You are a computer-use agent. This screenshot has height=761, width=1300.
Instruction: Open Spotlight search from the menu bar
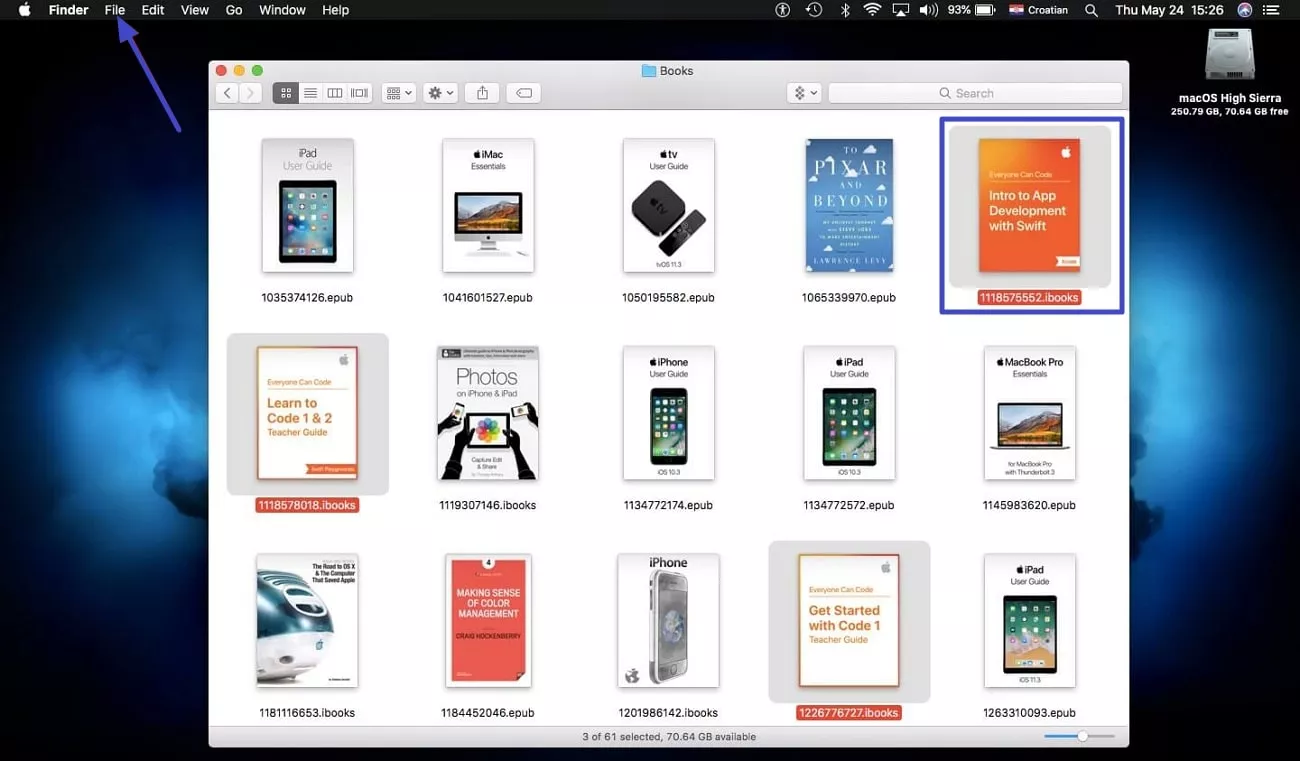click(1091, 10)
